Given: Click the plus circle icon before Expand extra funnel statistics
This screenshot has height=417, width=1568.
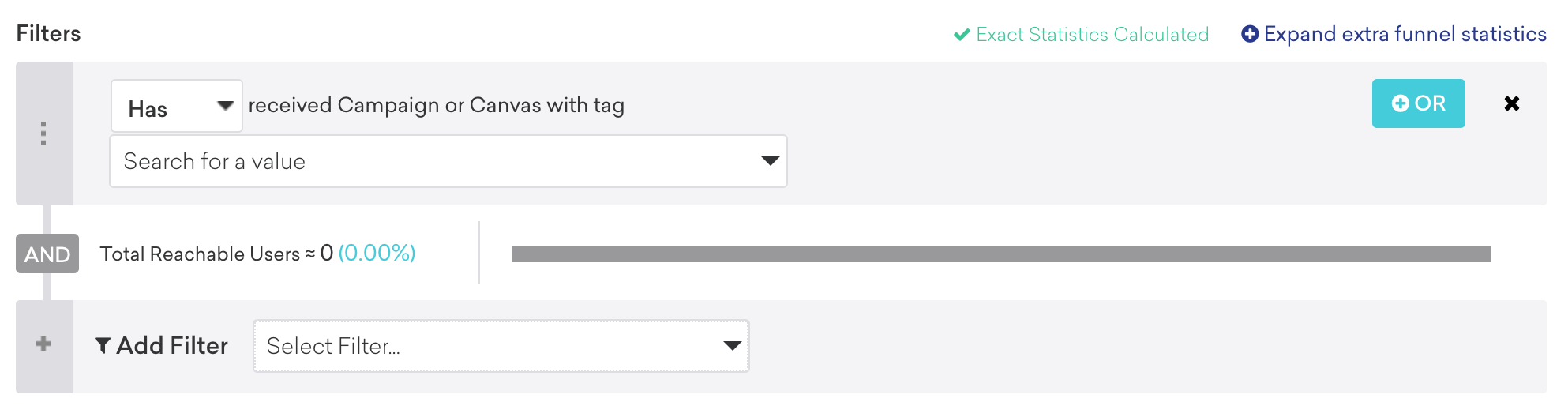Looking at the screenshot, I should pos(1250,34).
